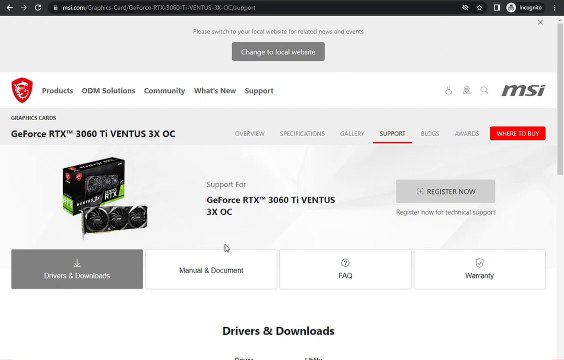Open the browser side panel icon
Screen dimensions: 564x360
click(497, 8)
